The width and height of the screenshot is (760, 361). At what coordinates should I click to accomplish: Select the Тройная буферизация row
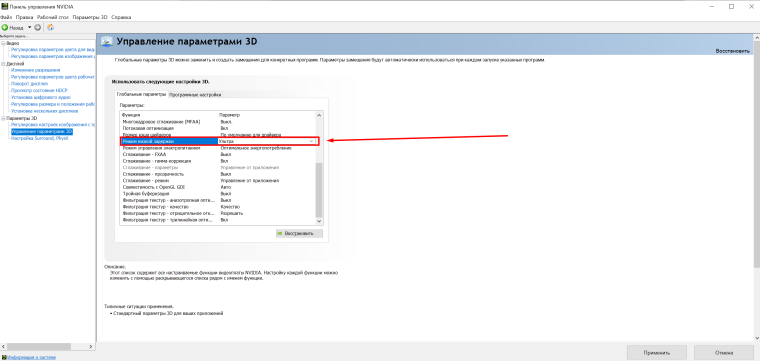[x=218, y=193]
